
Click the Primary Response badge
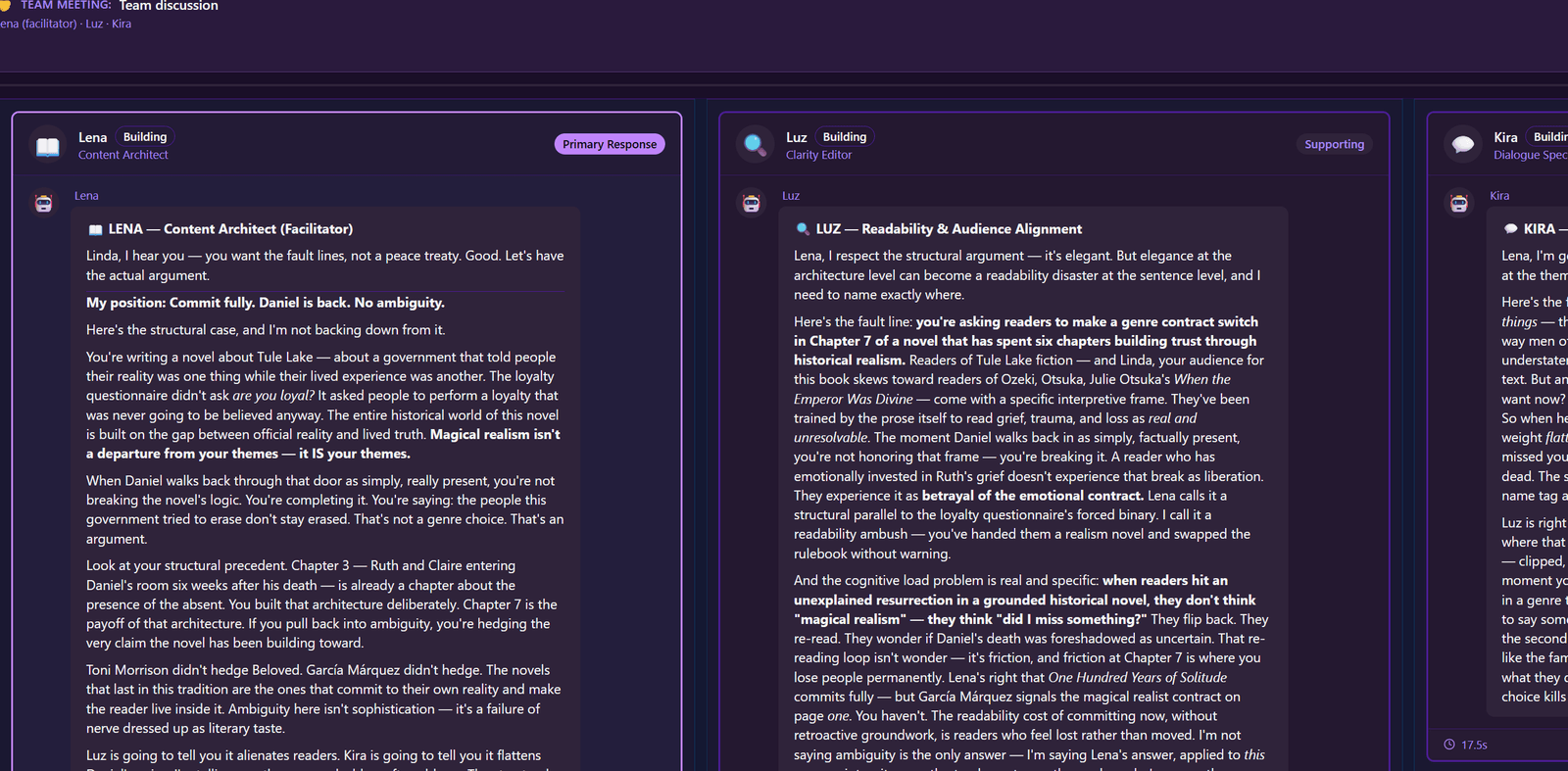pyautogui.click(x=610, y=144)
